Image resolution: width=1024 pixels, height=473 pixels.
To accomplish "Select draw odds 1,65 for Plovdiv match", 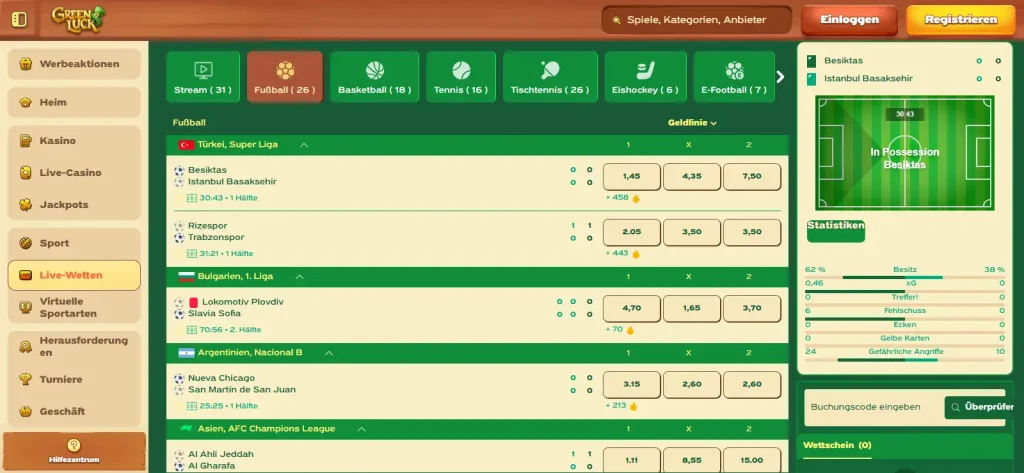I will [692, 308].
